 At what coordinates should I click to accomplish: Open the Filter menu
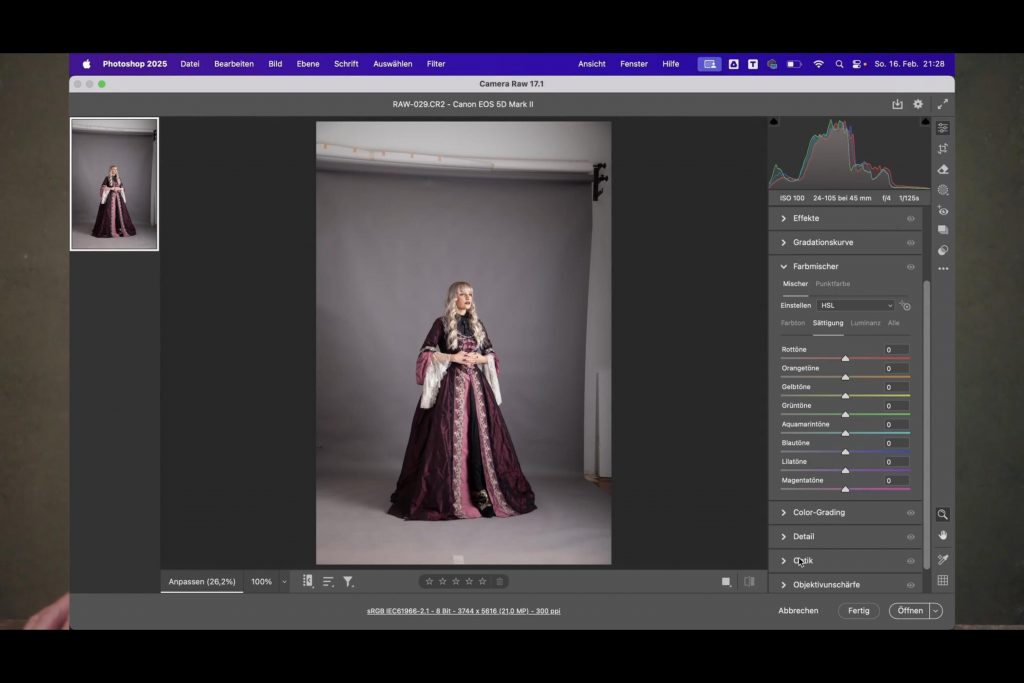click(436, 64)
